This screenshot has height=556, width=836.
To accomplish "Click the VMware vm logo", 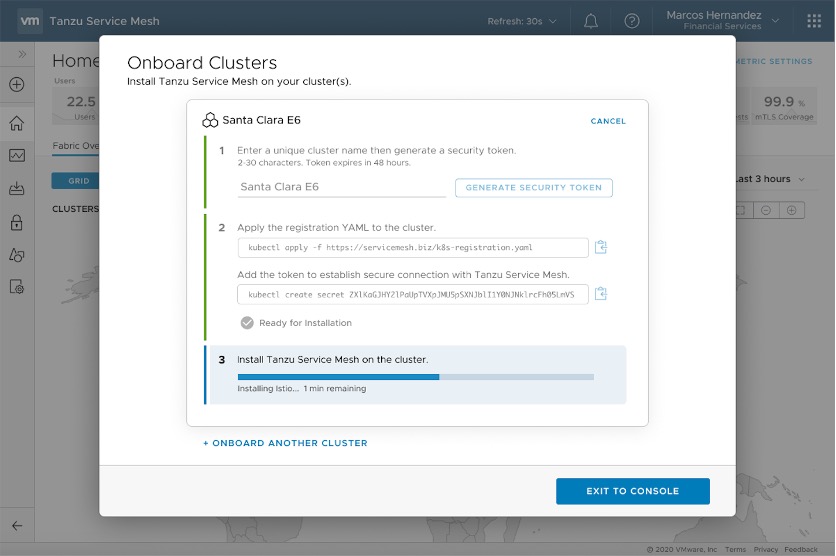I will (x=29, y=21).
